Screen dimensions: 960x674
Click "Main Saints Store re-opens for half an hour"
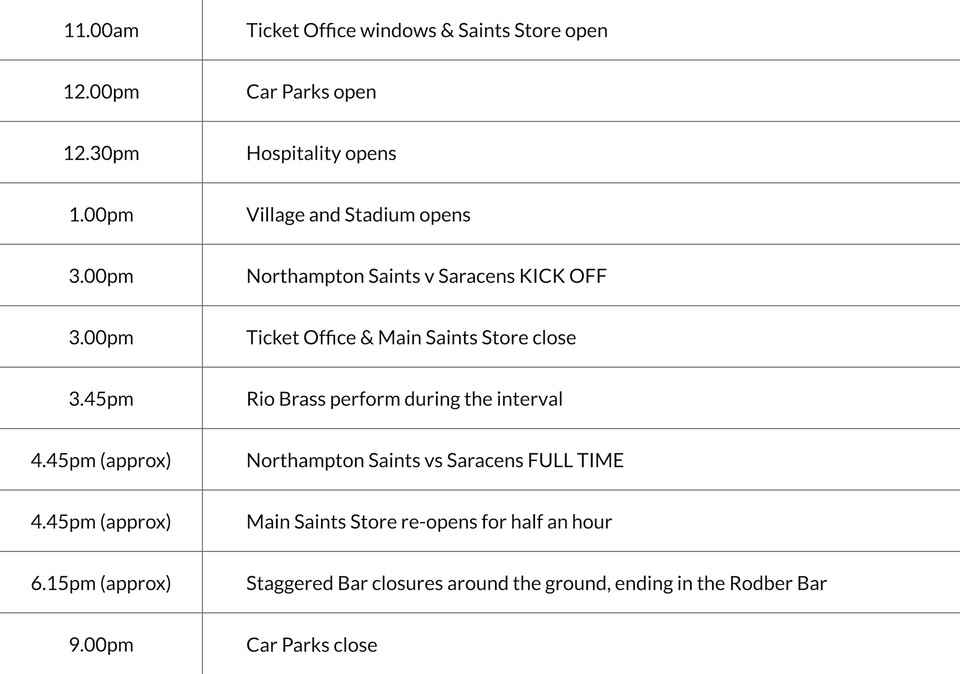point(429,522)
